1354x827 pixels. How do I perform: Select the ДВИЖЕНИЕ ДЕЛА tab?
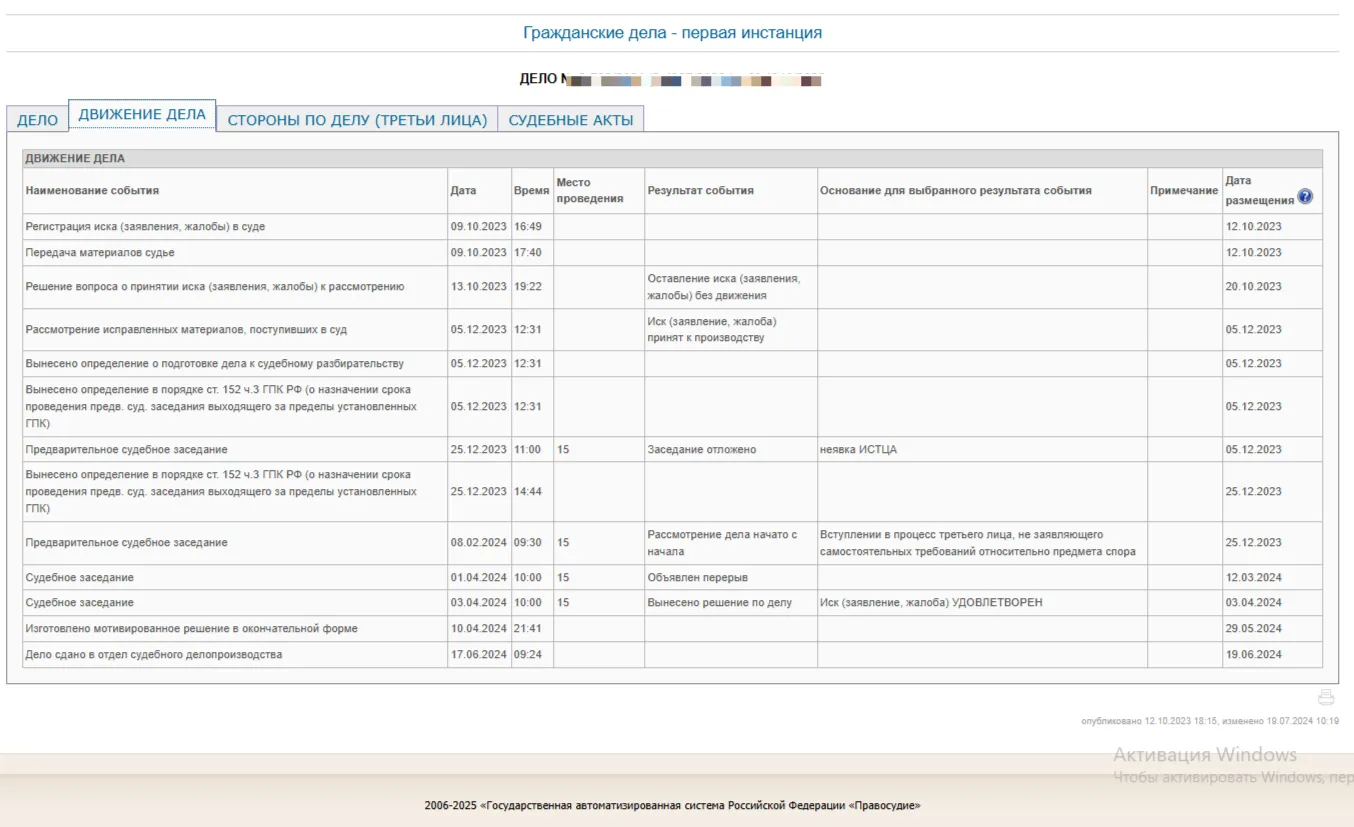click(142, 115)
